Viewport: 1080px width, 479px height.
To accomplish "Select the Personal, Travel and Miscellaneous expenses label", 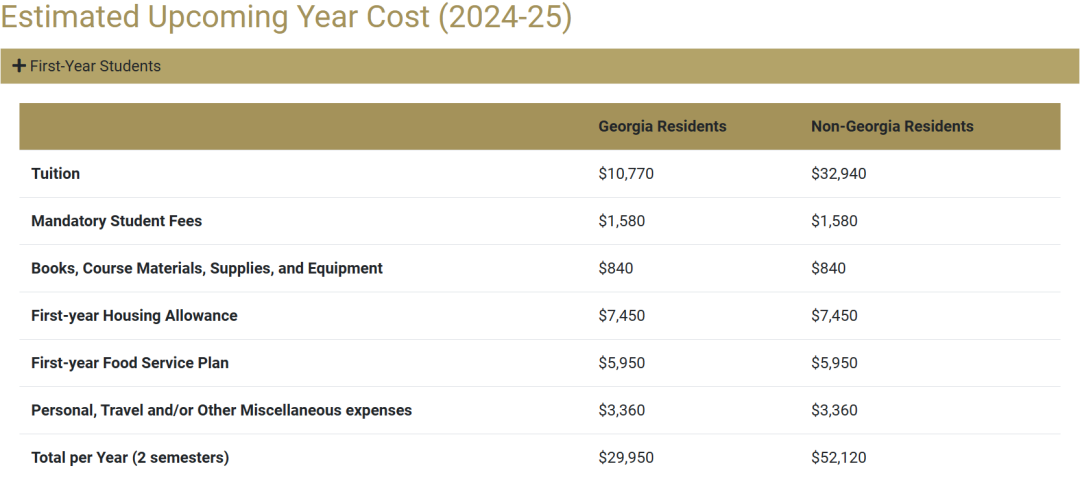I will [x=221, y=410].
